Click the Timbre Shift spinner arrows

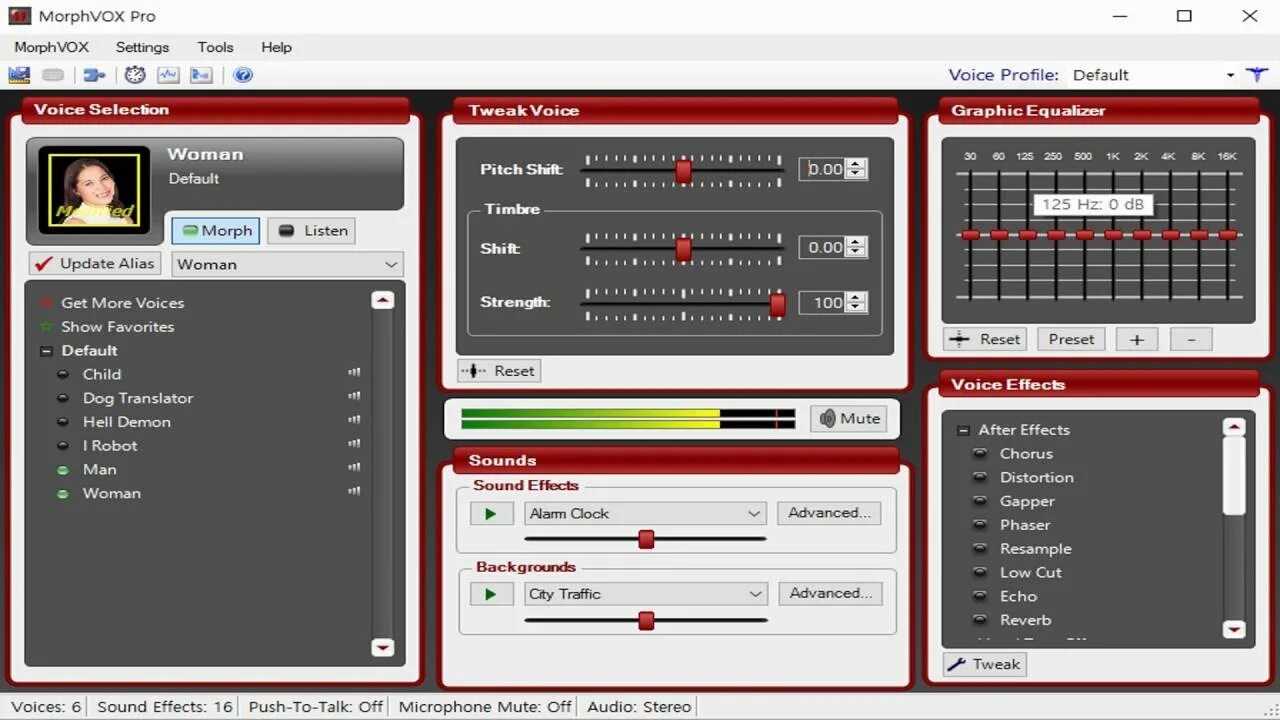pos(856,248)
